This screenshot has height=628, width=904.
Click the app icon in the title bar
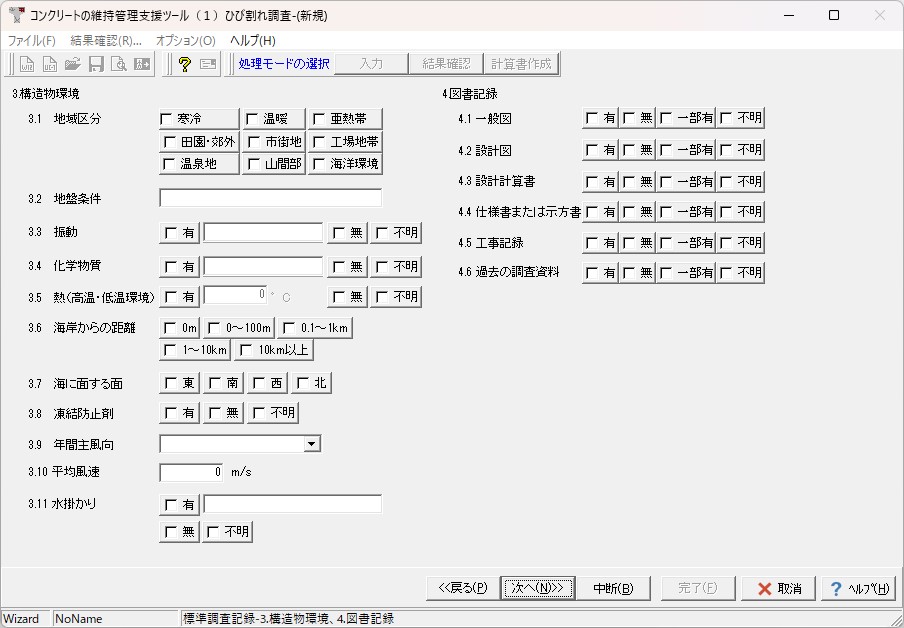coord(16,15)
